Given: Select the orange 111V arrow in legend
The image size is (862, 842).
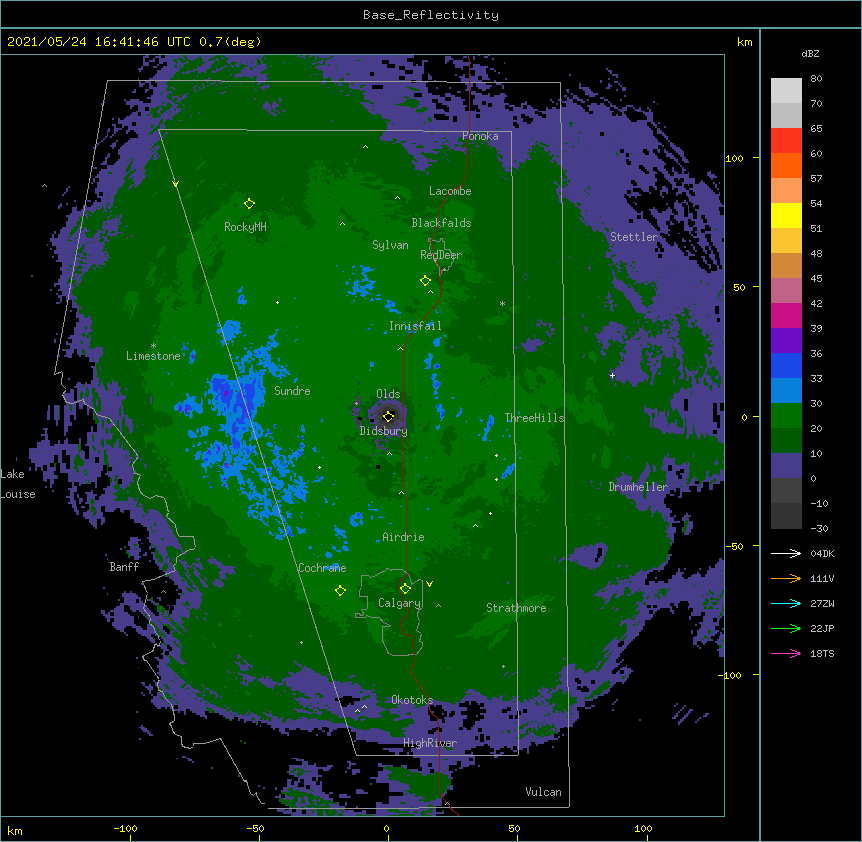Looking at the screenshot, I should point(786,578).
